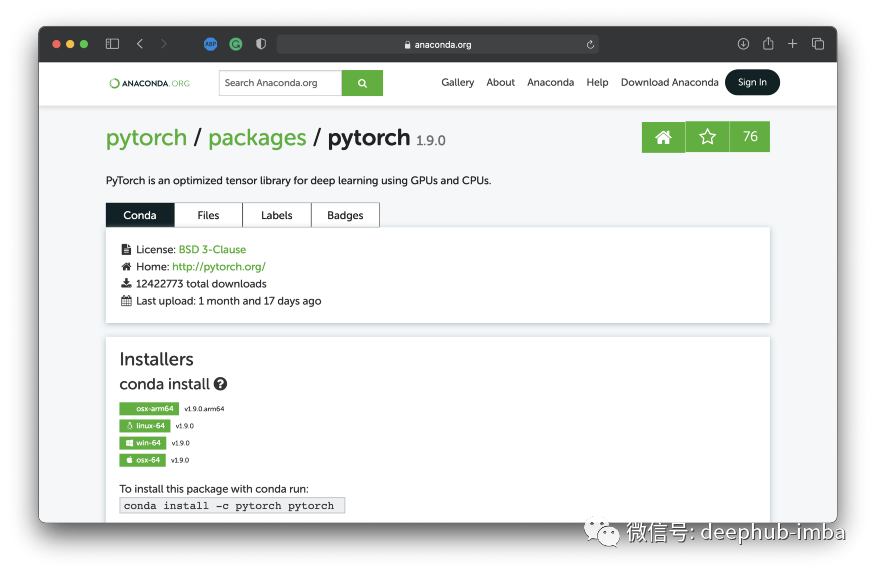875x573 pixels.
Task: Open the Help nav link
Action: [597, 82]
